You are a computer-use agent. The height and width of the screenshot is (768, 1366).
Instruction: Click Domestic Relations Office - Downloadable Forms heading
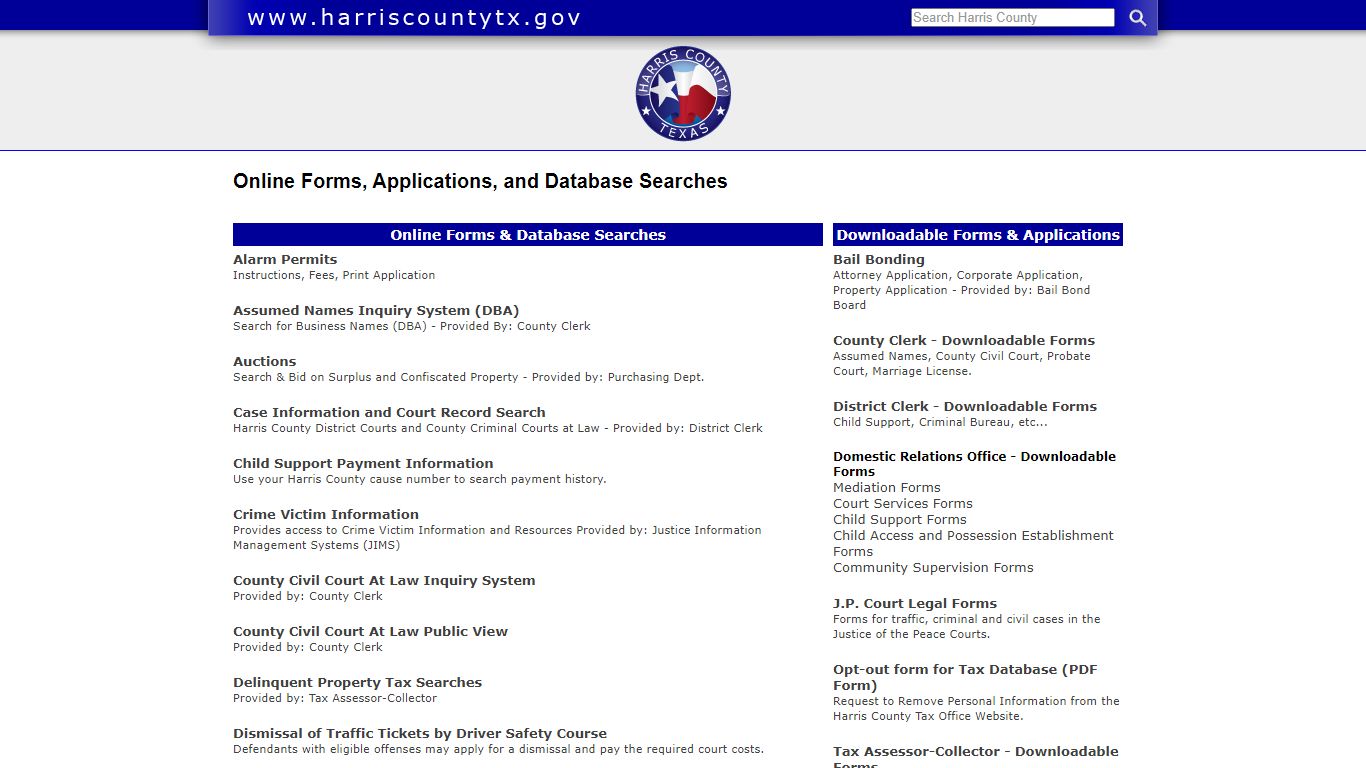click(x=974, y=463)
